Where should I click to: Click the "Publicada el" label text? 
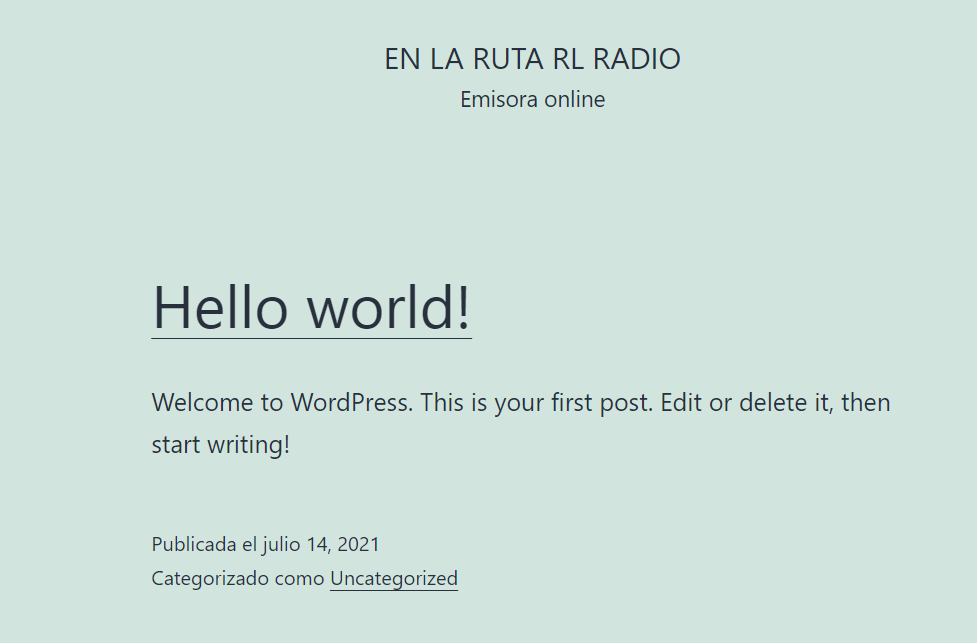tap(204, 545)
